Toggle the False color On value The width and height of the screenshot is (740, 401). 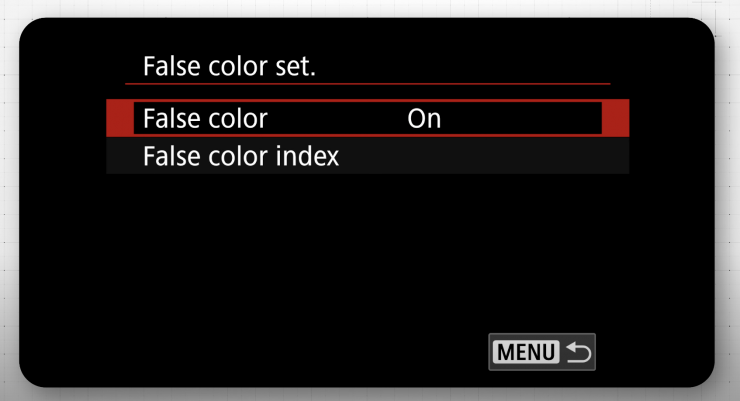point(424,118)
